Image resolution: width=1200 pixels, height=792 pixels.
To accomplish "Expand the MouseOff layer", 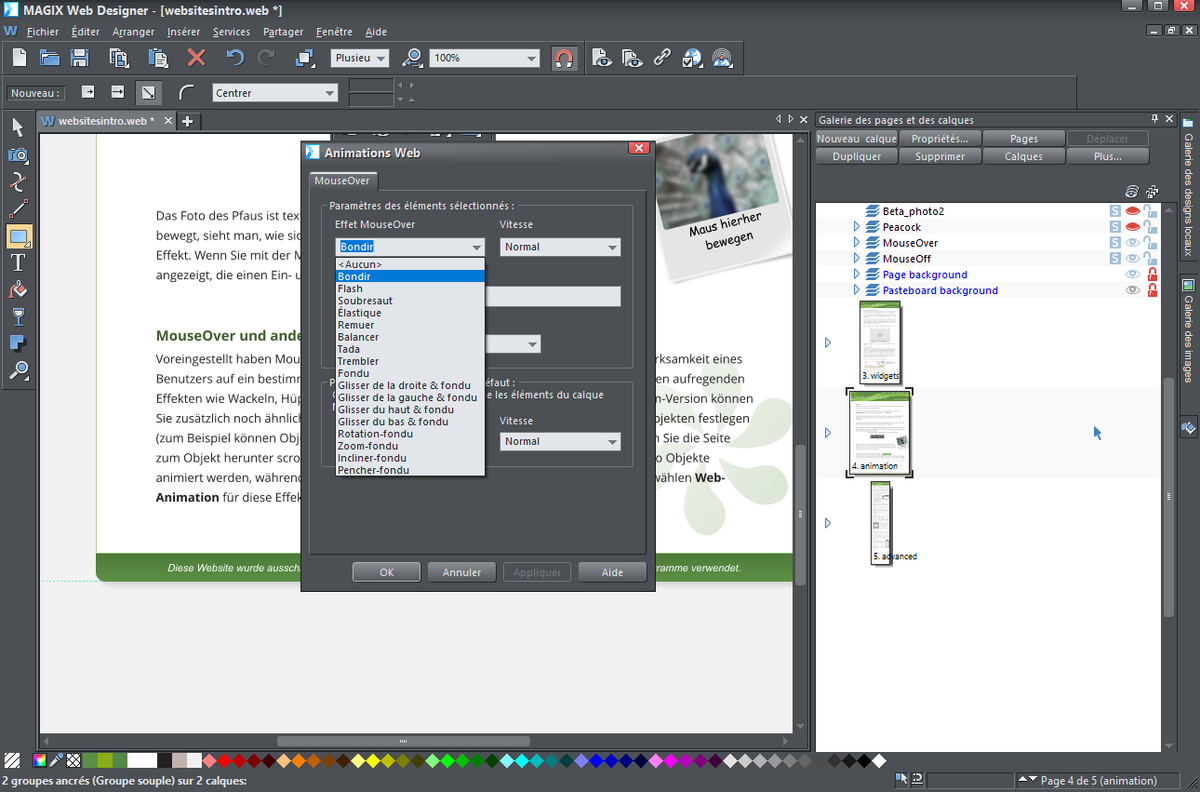I will click(856, 258).
